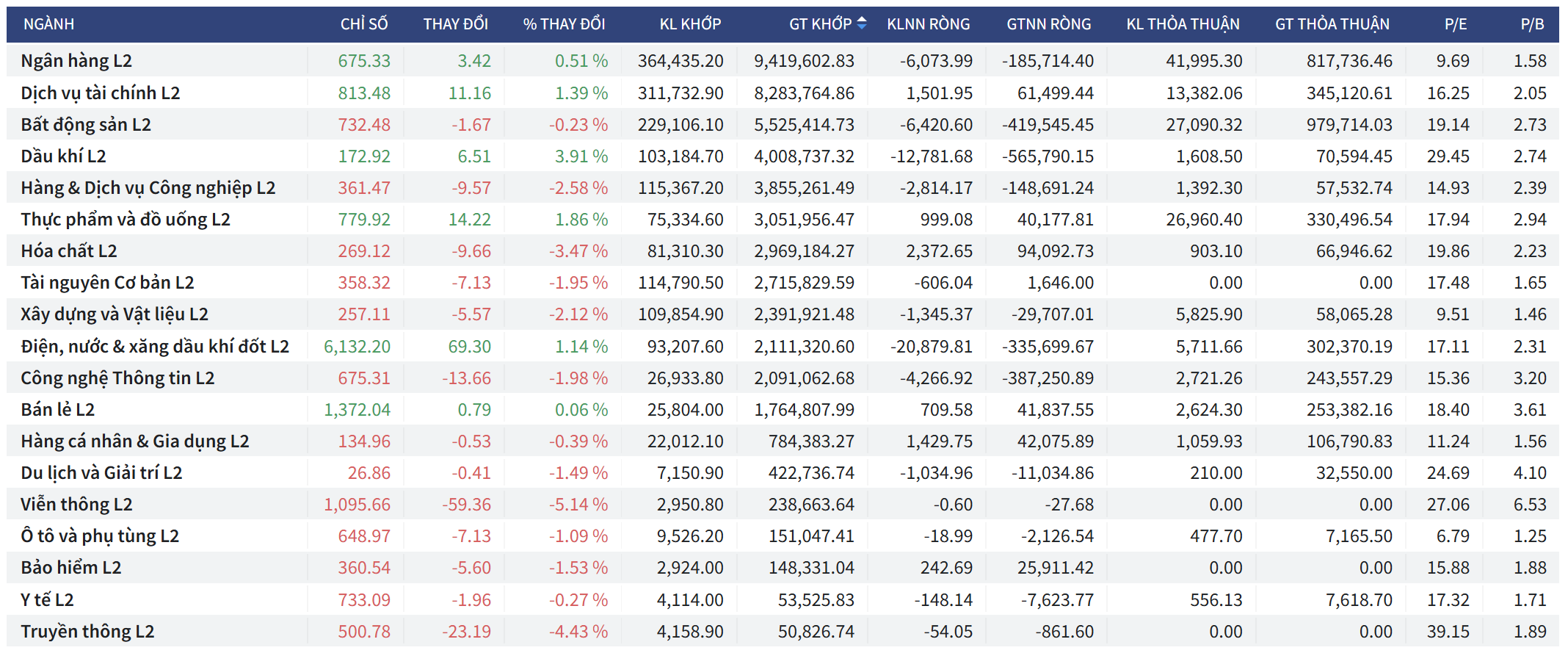The image size is (1568, 653).
Task: Select Dịch vụ tài chính L2 sector
Action: (x=101, y=93)
